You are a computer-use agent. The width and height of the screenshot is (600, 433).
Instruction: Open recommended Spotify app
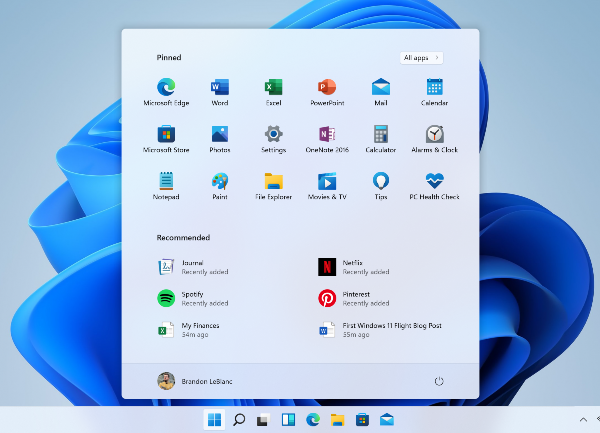(x=193, y=298)
